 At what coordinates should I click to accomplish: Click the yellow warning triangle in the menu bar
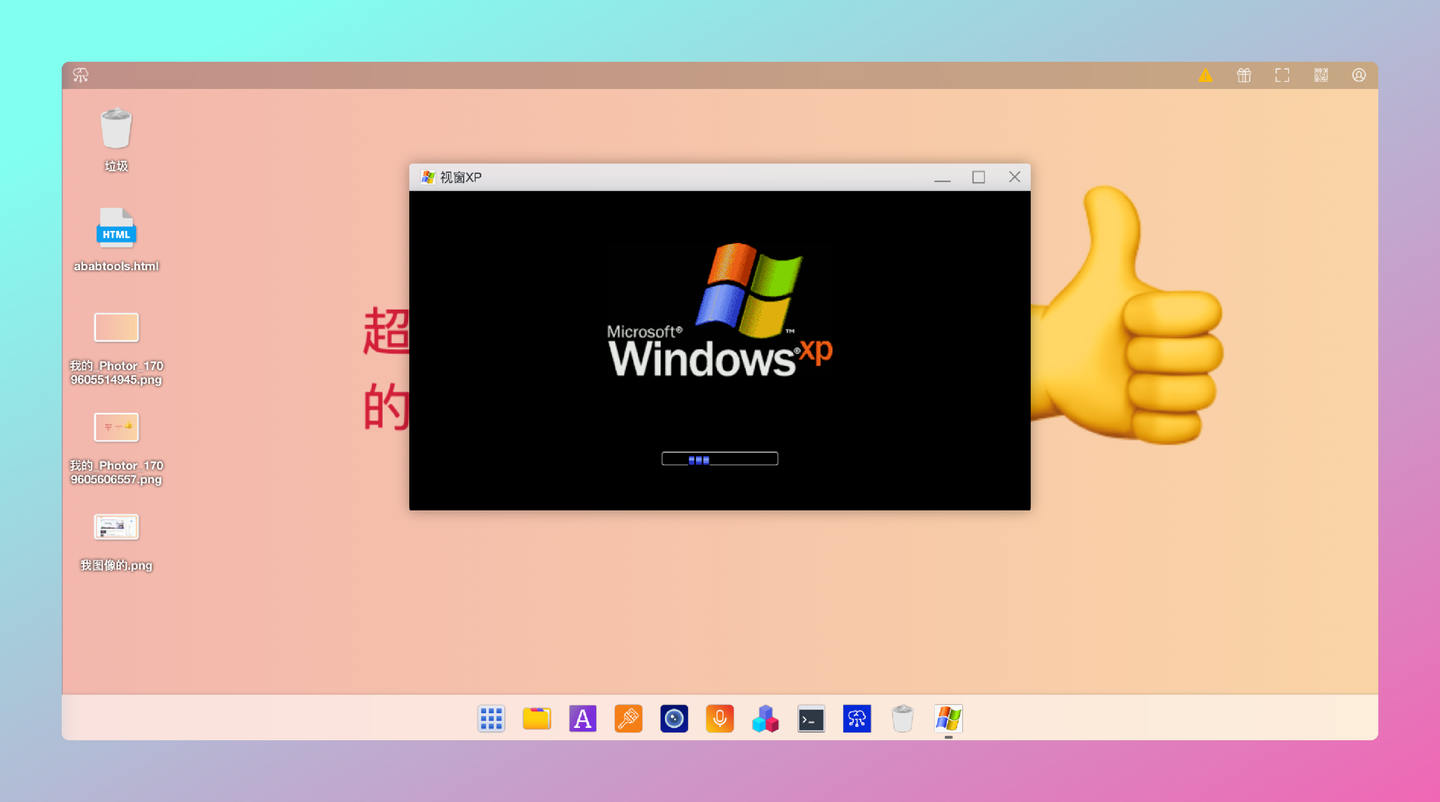tap(1205, 74)
